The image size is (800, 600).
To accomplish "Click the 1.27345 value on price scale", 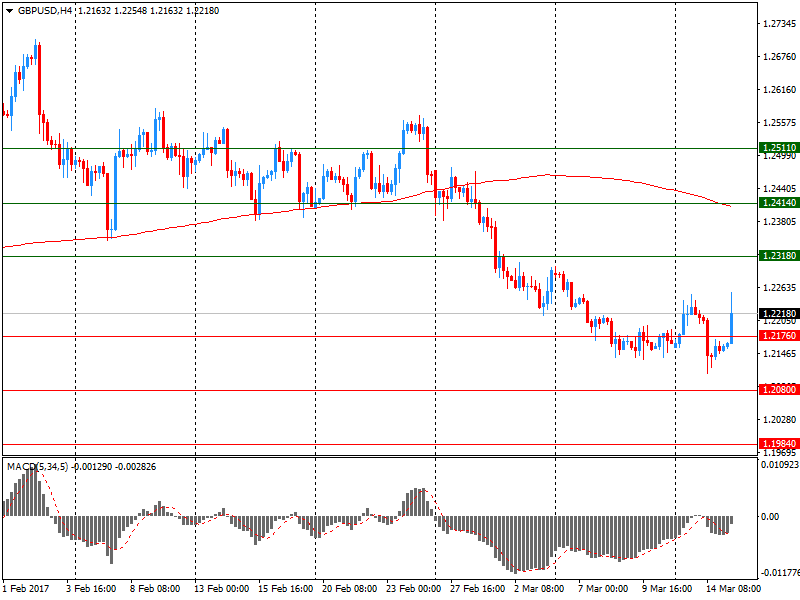I will (x=778, y=22).
